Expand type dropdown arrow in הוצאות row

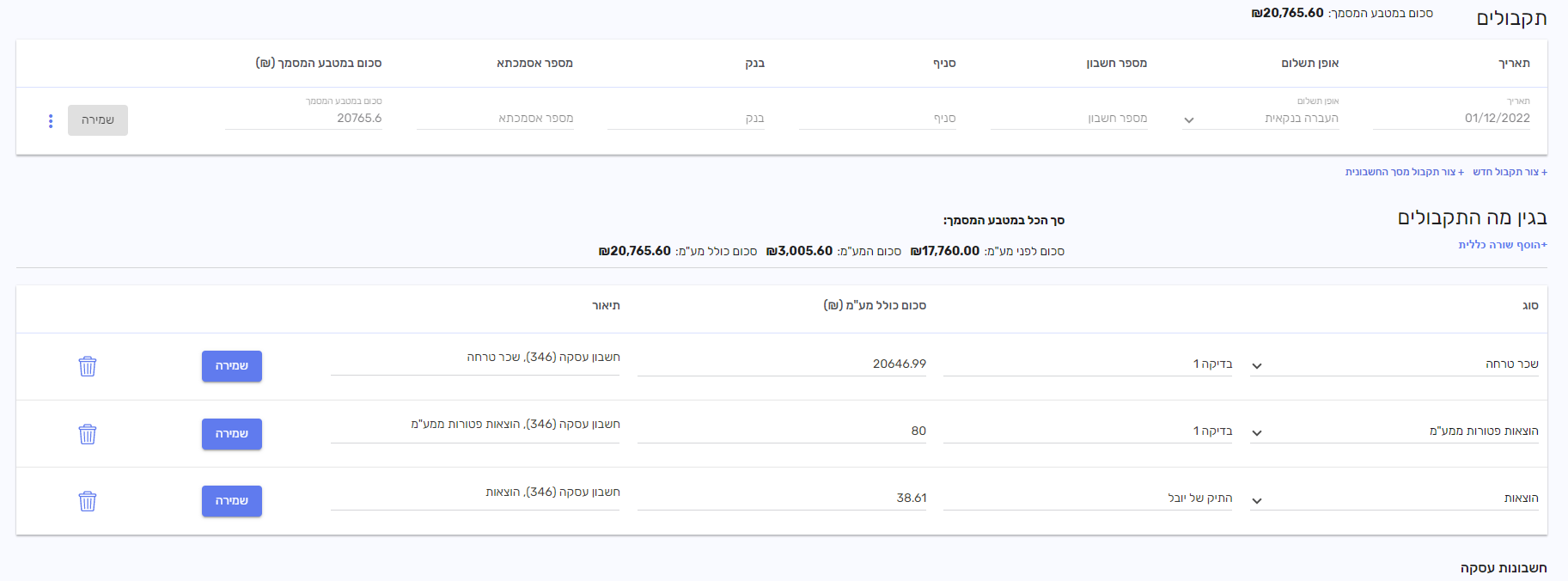[x=1256, y=500]
